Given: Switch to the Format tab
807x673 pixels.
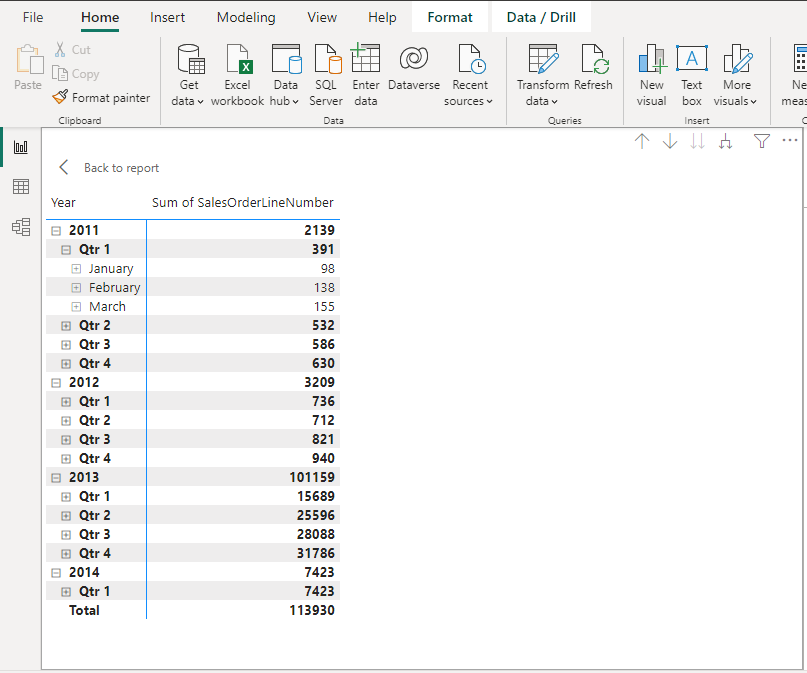Looking at the screenshot, I should 450,17.
